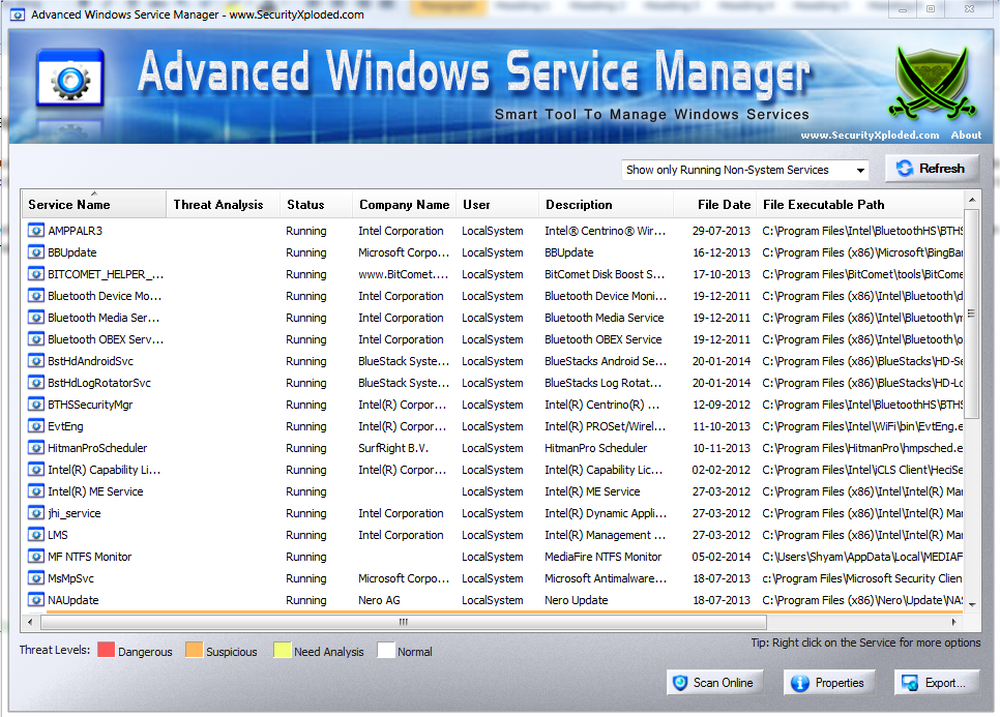Click LocalSystem user cell for LMS
1000x717 pixels.
[492, 535]
